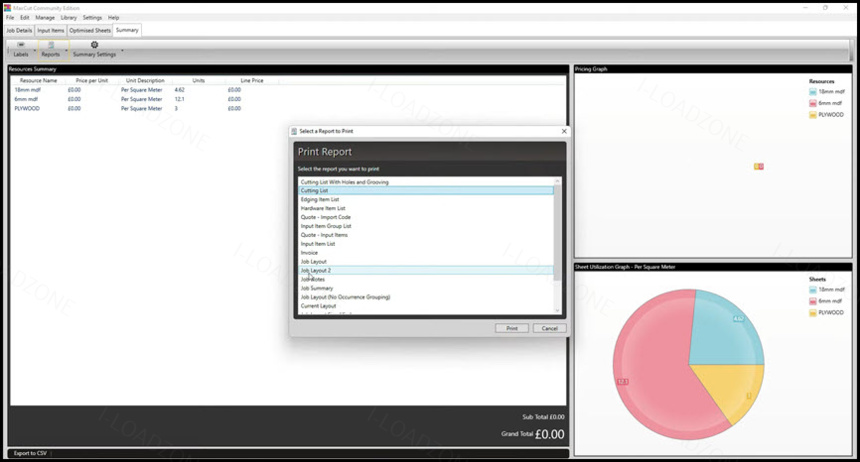Click the report list scroll down arrow
Image resolution: width=860 pixels, height=462 pixels.
(557, 311)
